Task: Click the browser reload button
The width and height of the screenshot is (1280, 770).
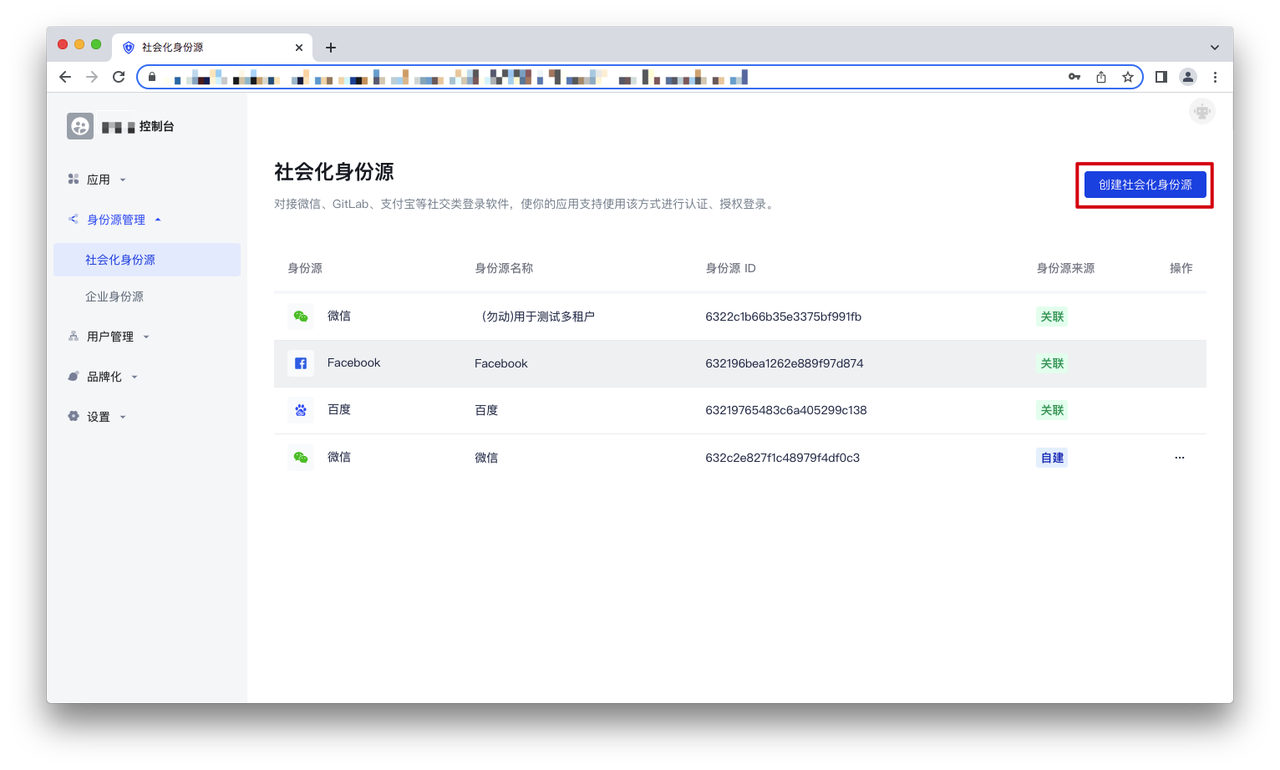Action: click(x=119, y=77)
